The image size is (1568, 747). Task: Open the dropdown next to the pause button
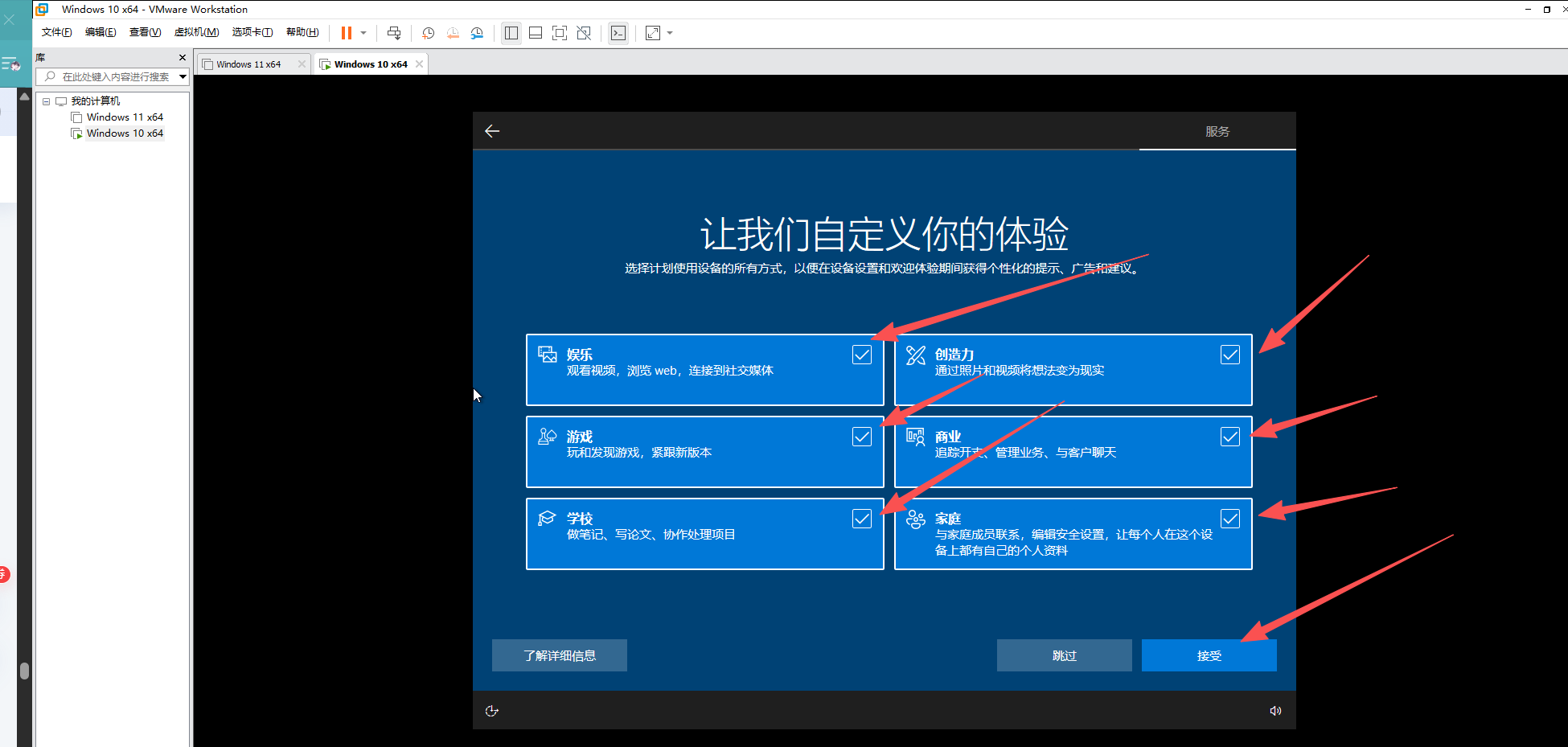point(363,33)
